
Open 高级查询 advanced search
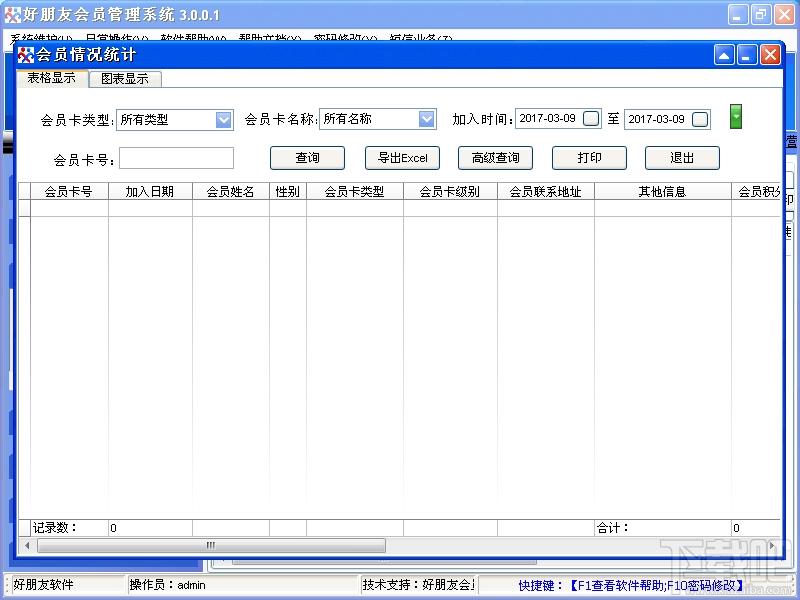pos(495,158)
